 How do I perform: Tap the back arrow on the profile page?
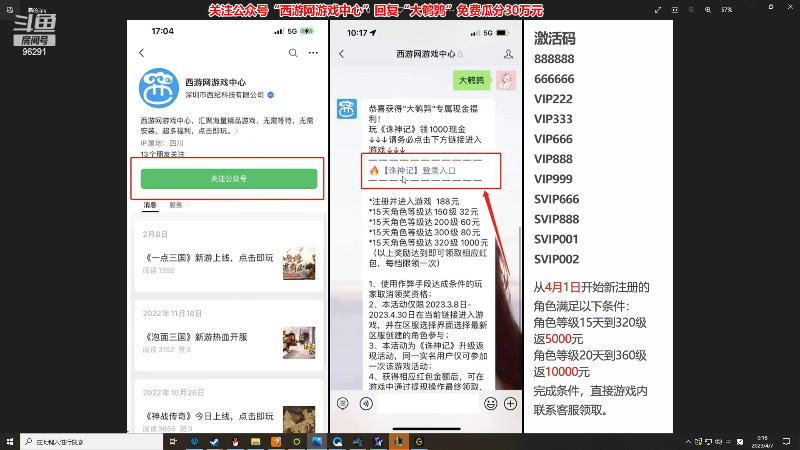click(142, 53)
